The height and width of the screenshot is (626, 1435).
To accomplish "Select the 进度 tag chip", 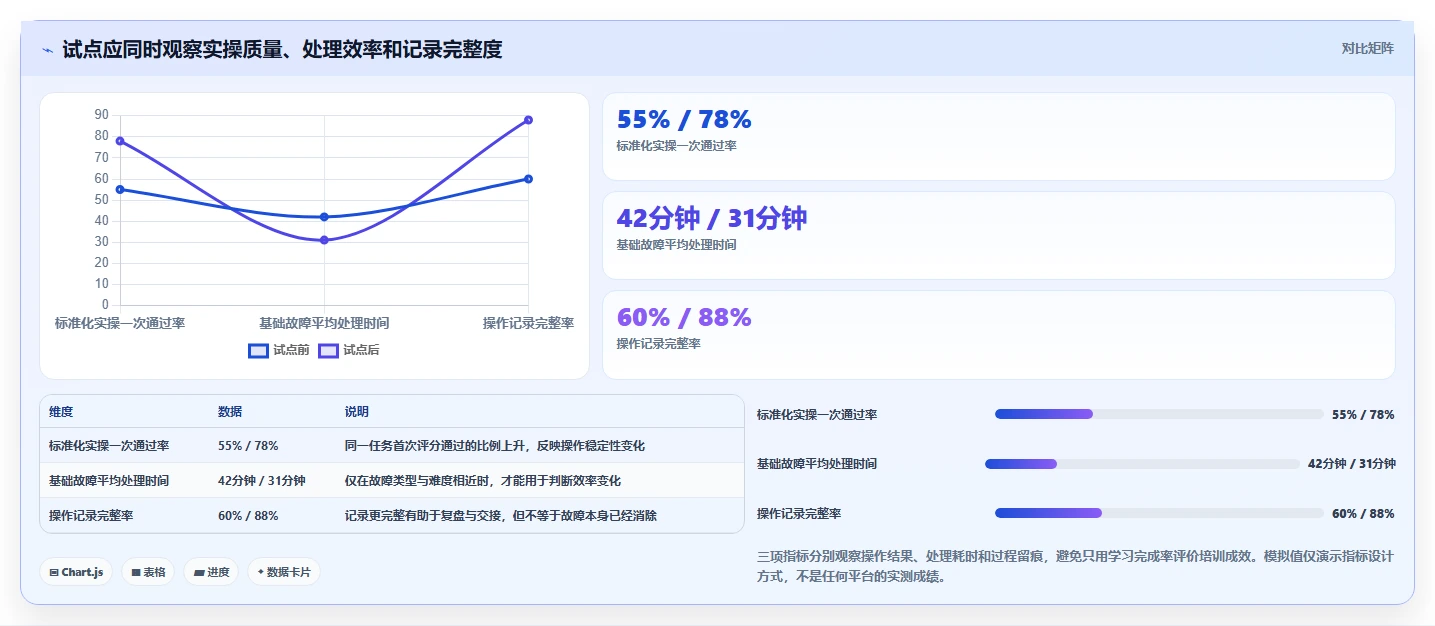I will 211,572.
